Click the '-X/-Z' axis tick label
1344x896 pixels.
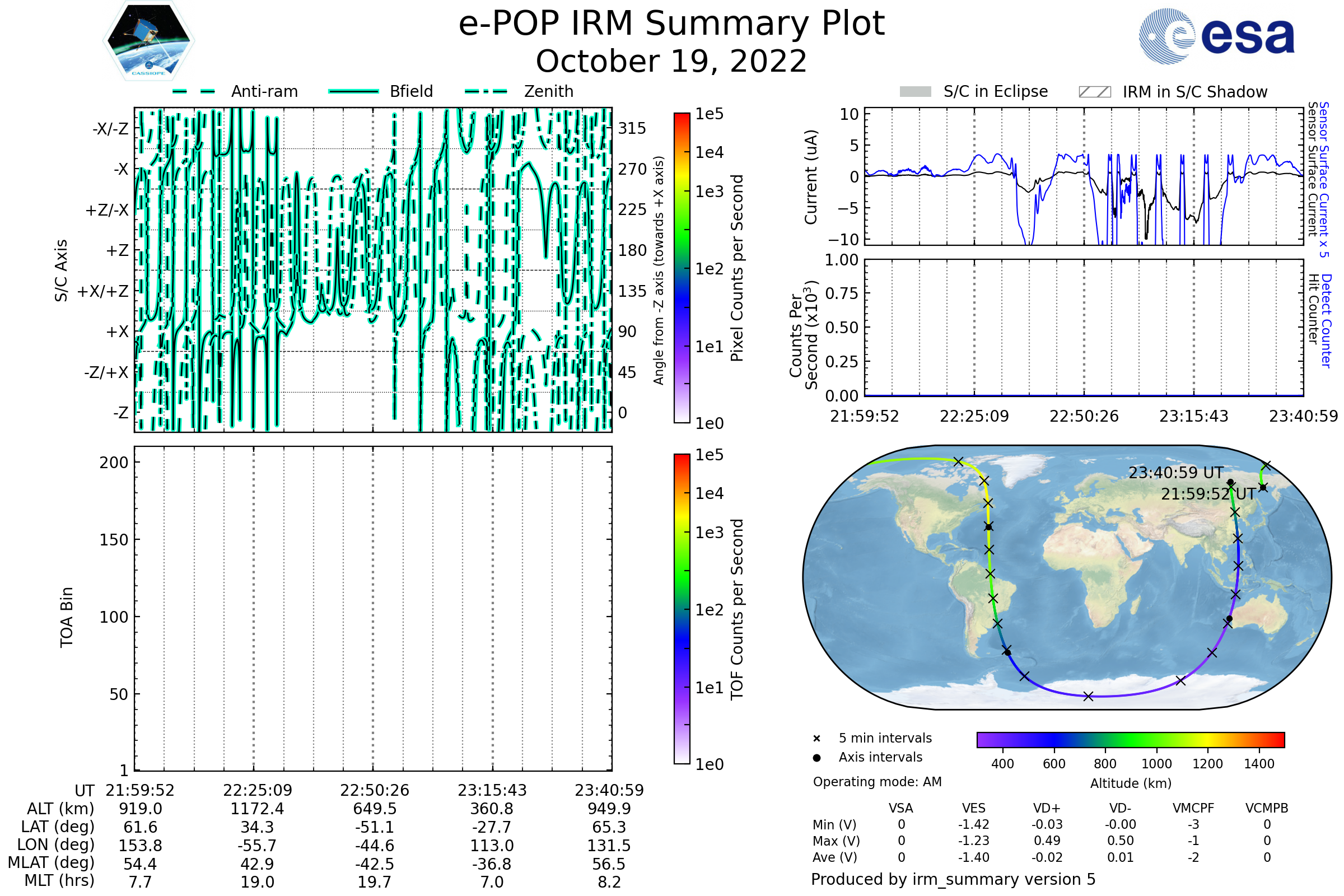click(x=110, y=129)
